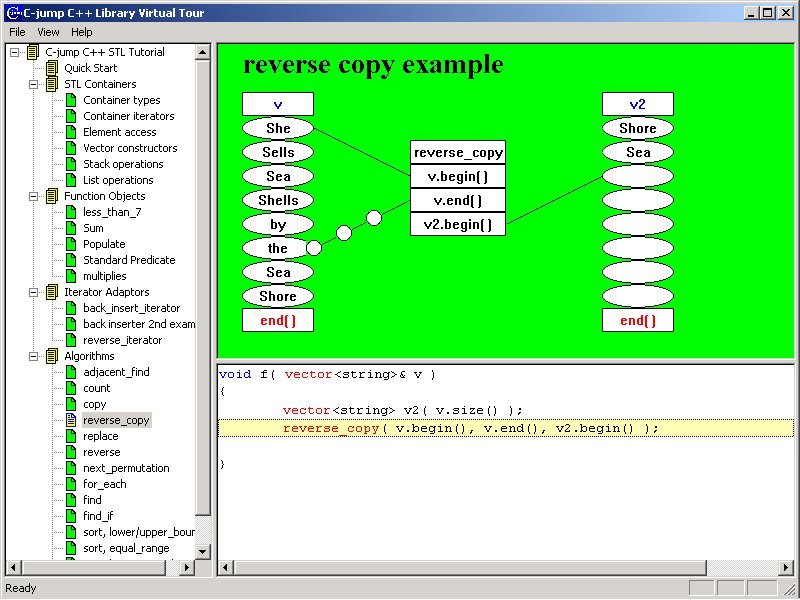The height and width of the screenshot is (600, 800).
Task: Click the code pane scroll left arrow
Action: pyautogui.click(x=225, y=567)
